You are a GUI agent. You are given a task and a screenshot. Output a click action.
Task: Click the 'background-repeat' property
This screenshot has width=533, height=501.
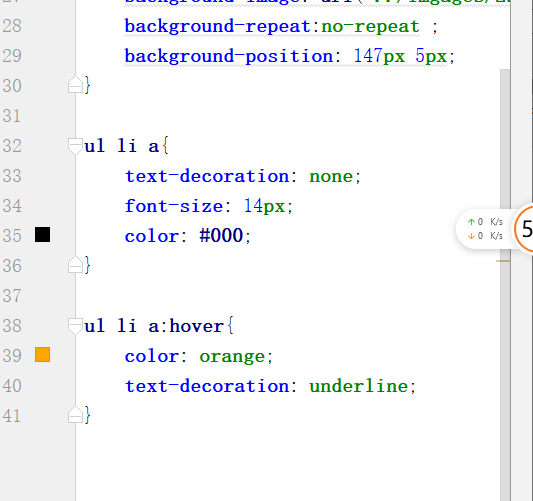pos(218,27)
